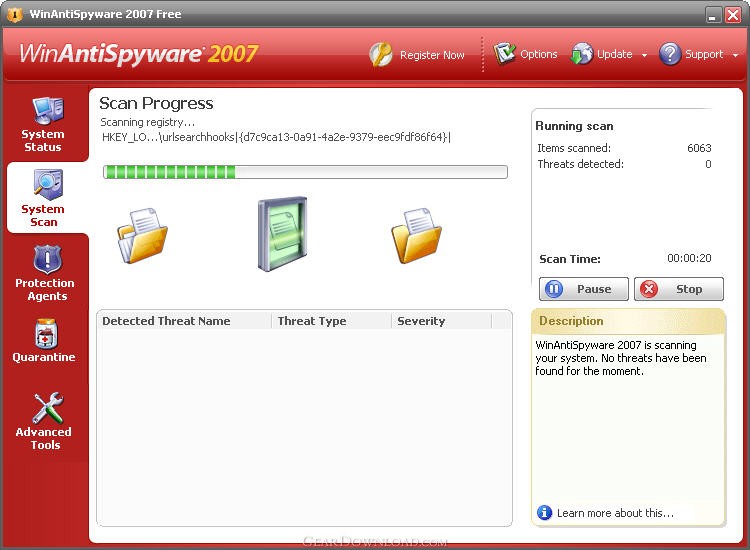Open Learn more about this link
750x550 pixels.
pos(615,513)
